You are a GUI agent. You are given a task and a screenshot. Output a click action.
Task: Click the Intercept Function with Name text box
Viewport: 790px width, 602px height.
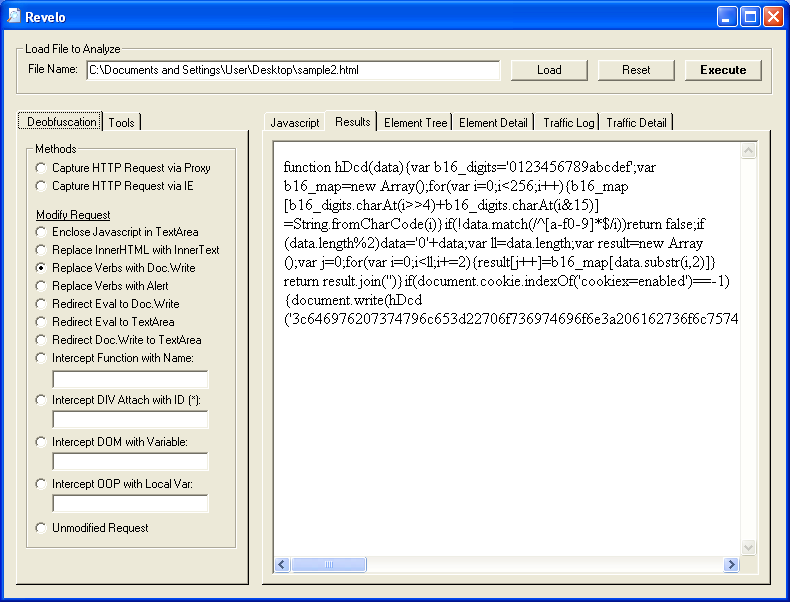click(130, 379)
